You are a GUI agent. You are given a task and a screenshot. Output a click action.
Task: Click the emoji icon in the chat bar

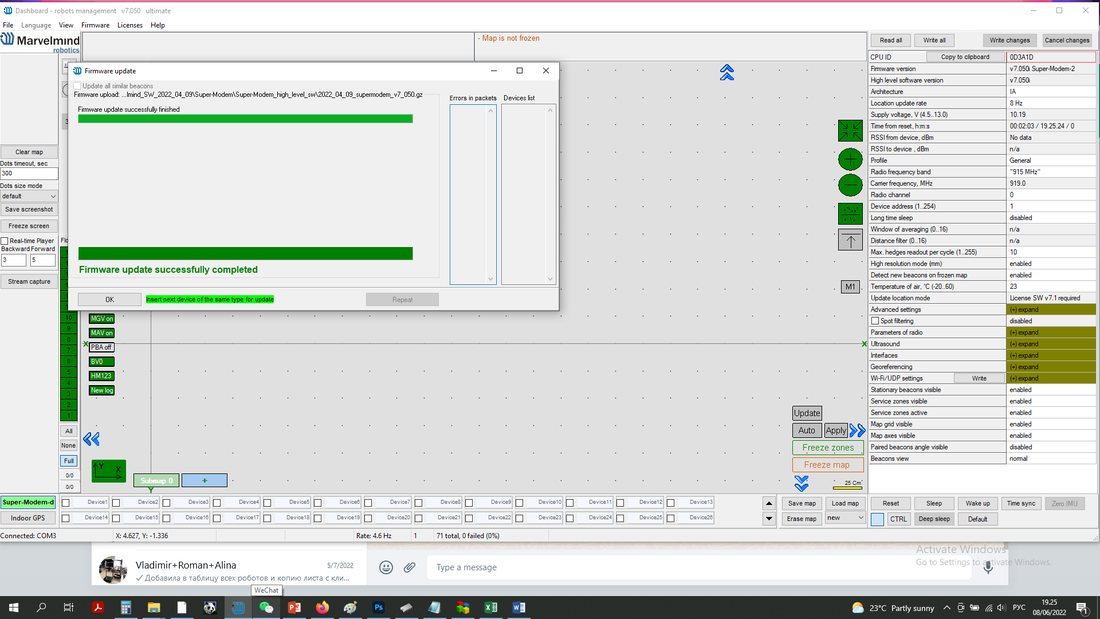coord(386,567)
